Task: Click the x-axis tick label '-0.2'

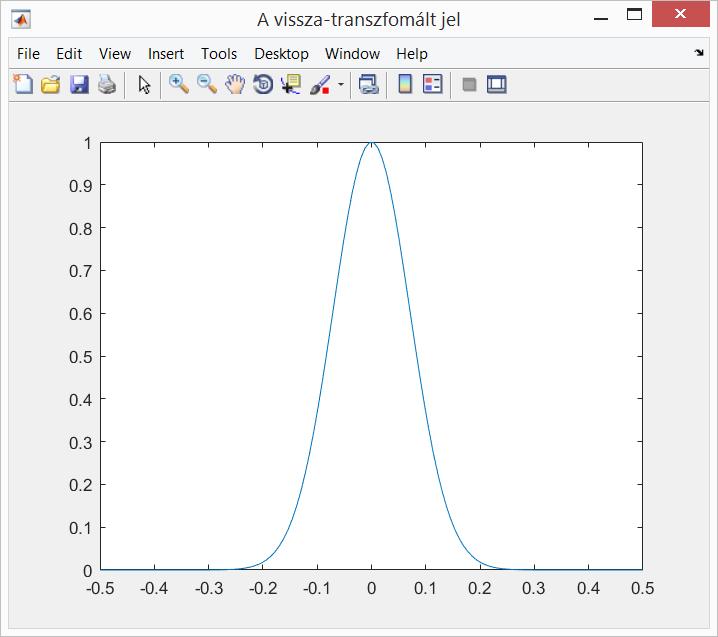Action: coord(263,588)
